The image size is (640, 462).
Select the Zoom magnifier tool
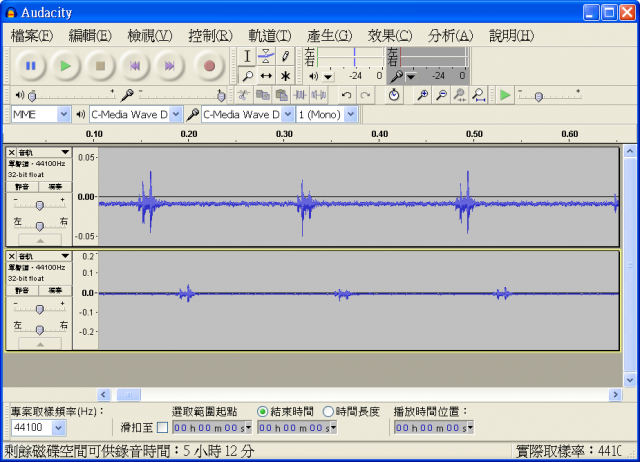247,76
